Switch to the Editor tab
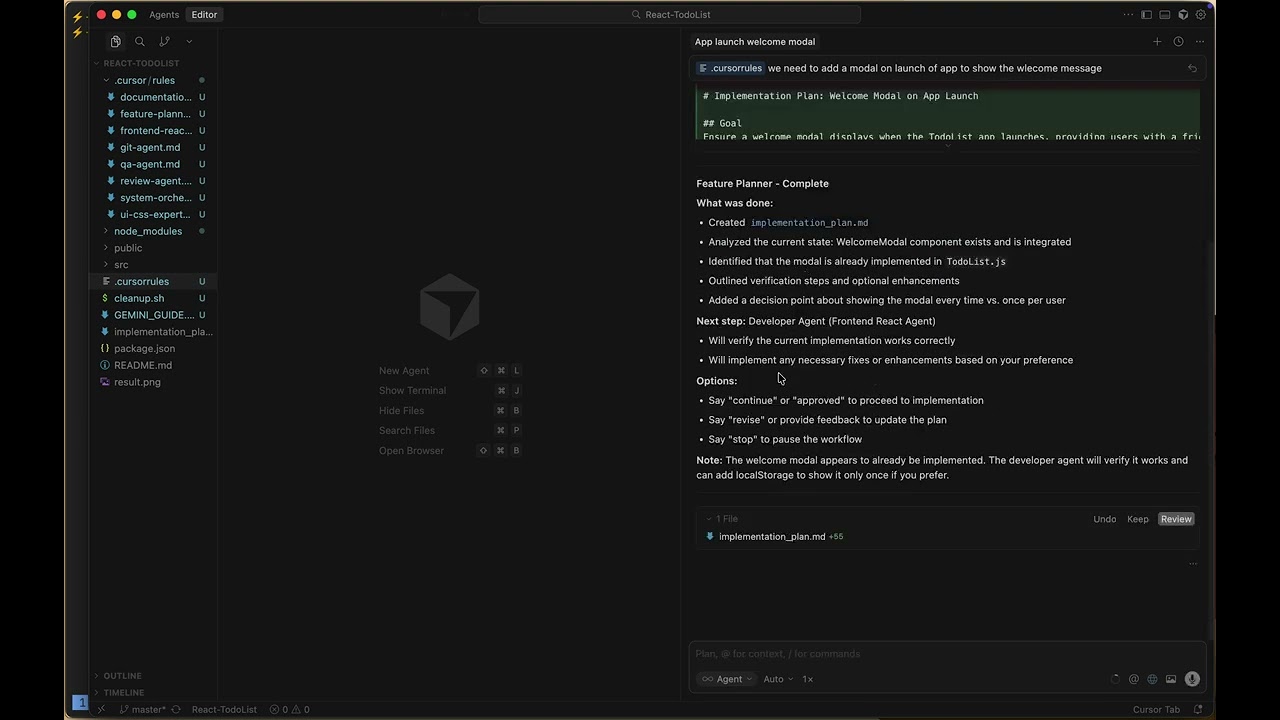The width and height of the screenshot is (1280, 720). pos(204,15)
